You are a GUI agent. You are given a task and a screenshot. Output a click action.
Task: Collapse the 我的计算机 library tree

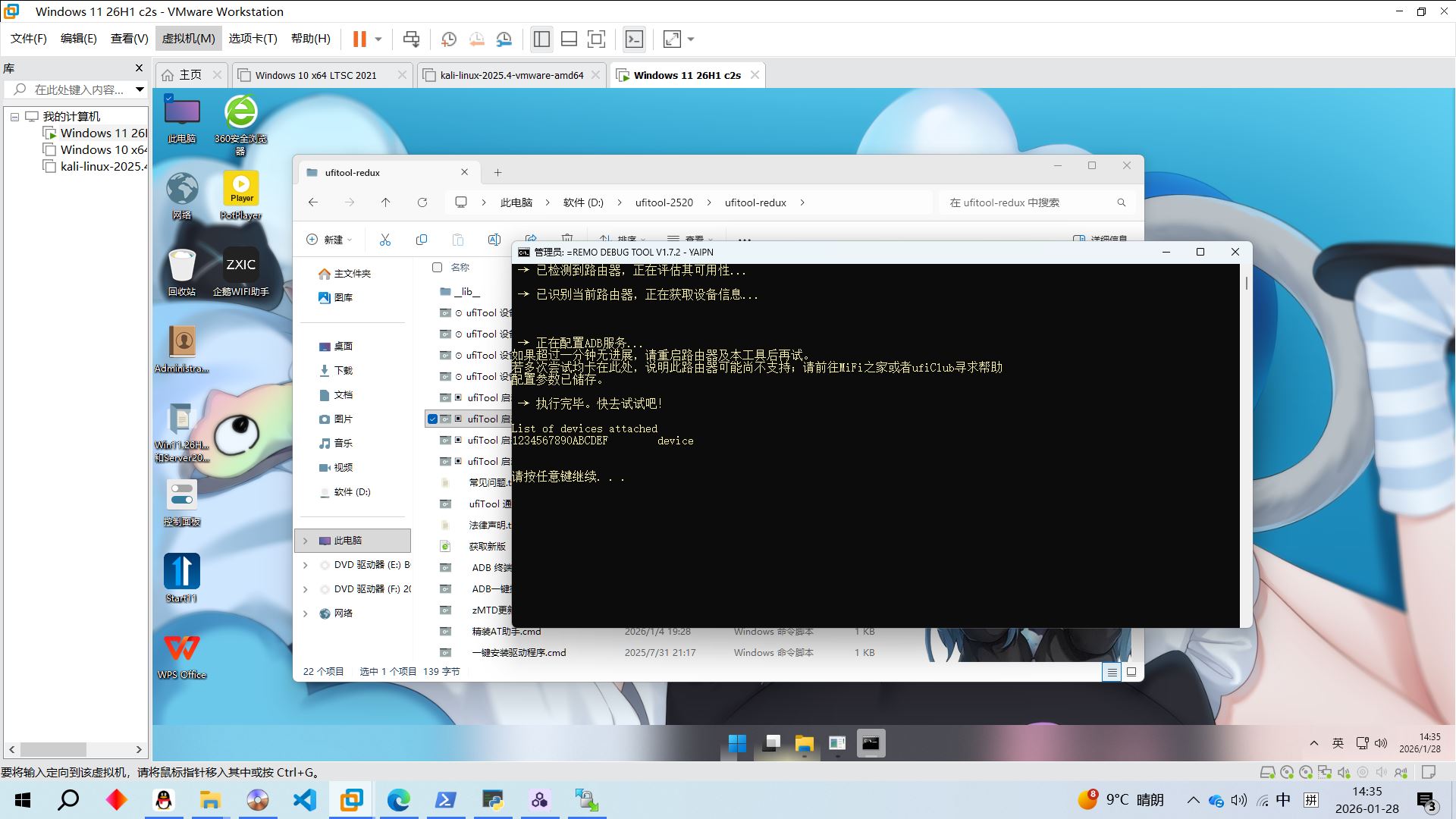[14, 117]
